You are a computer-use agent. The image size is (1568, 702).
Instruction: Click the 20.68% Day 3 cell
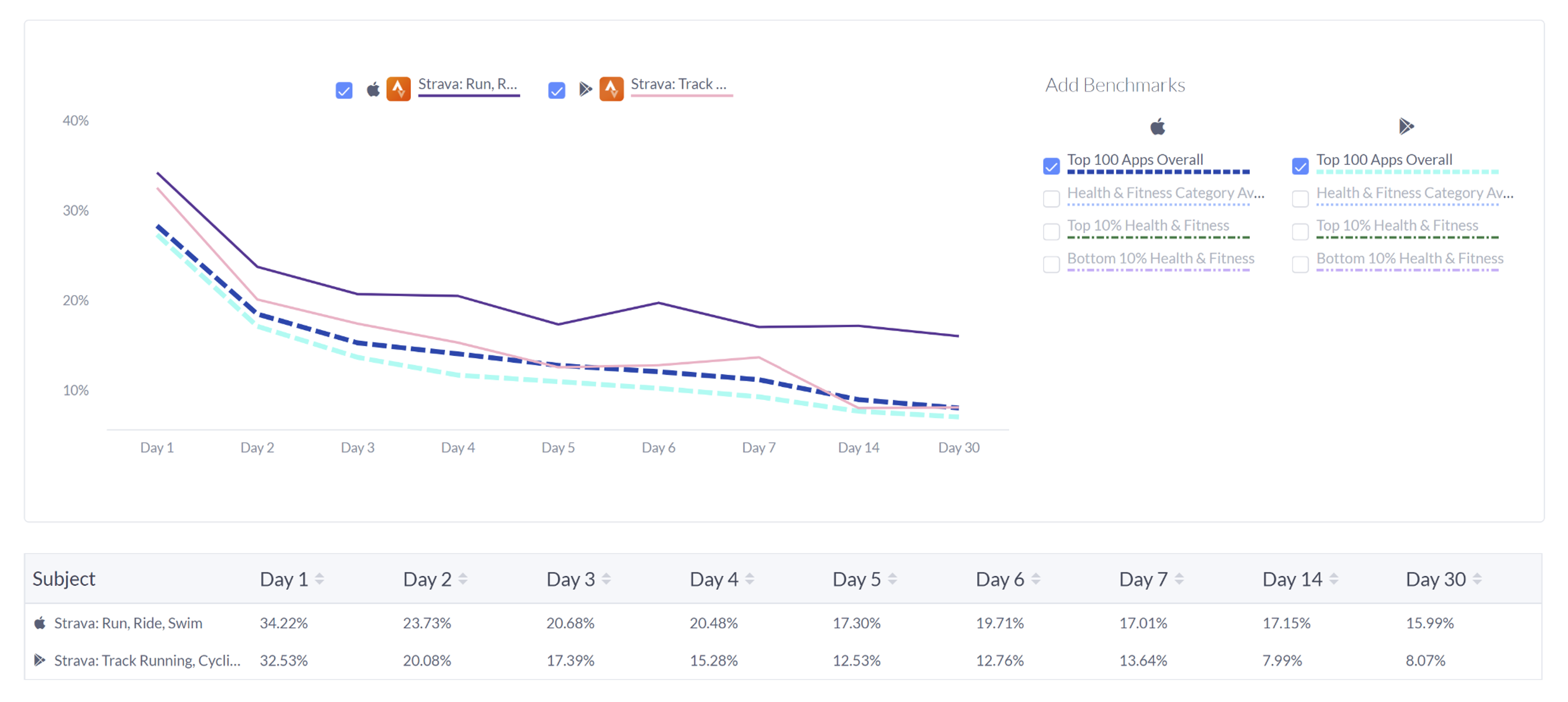570,623
